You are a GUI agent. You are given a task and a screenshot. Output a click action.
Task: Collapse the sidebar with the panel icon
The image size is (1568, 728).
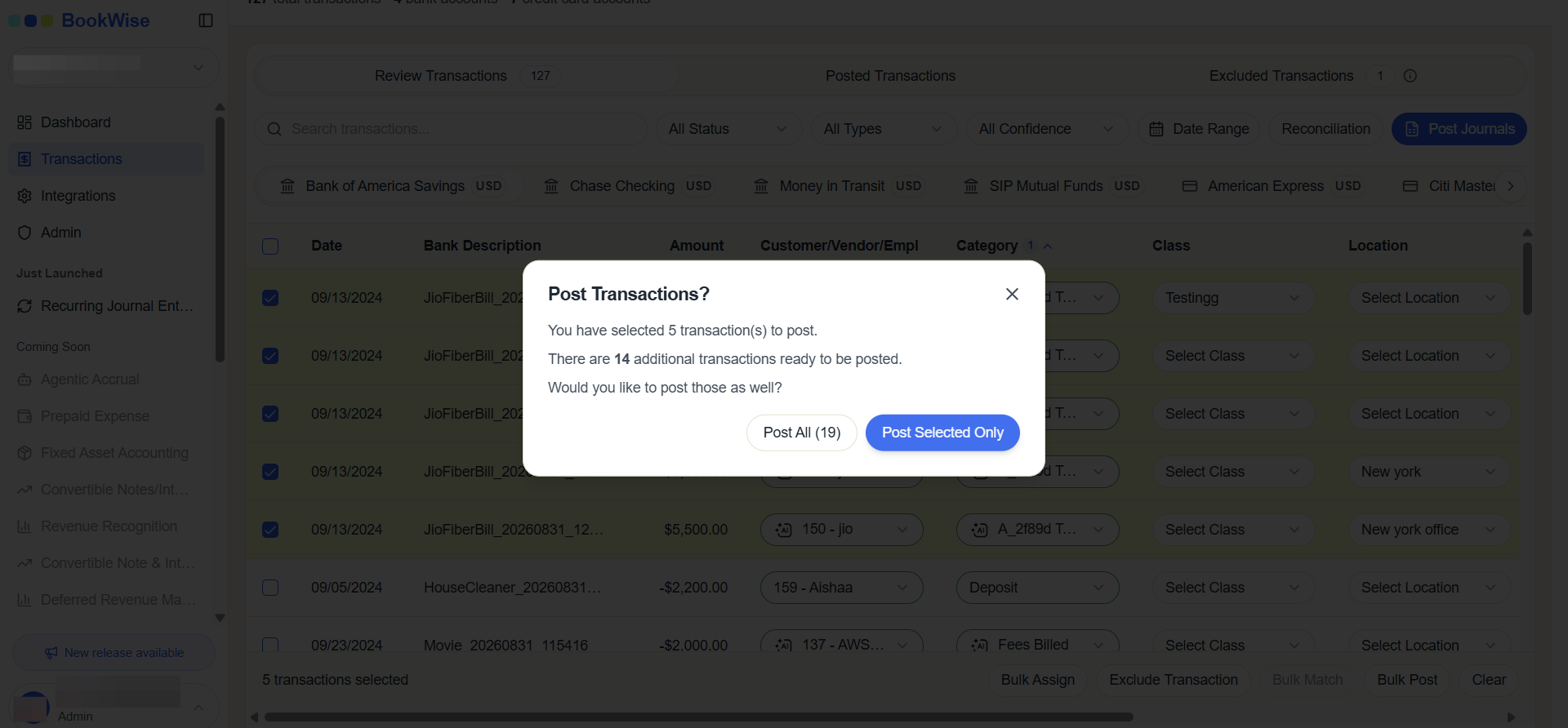click(x=206, y=20)
